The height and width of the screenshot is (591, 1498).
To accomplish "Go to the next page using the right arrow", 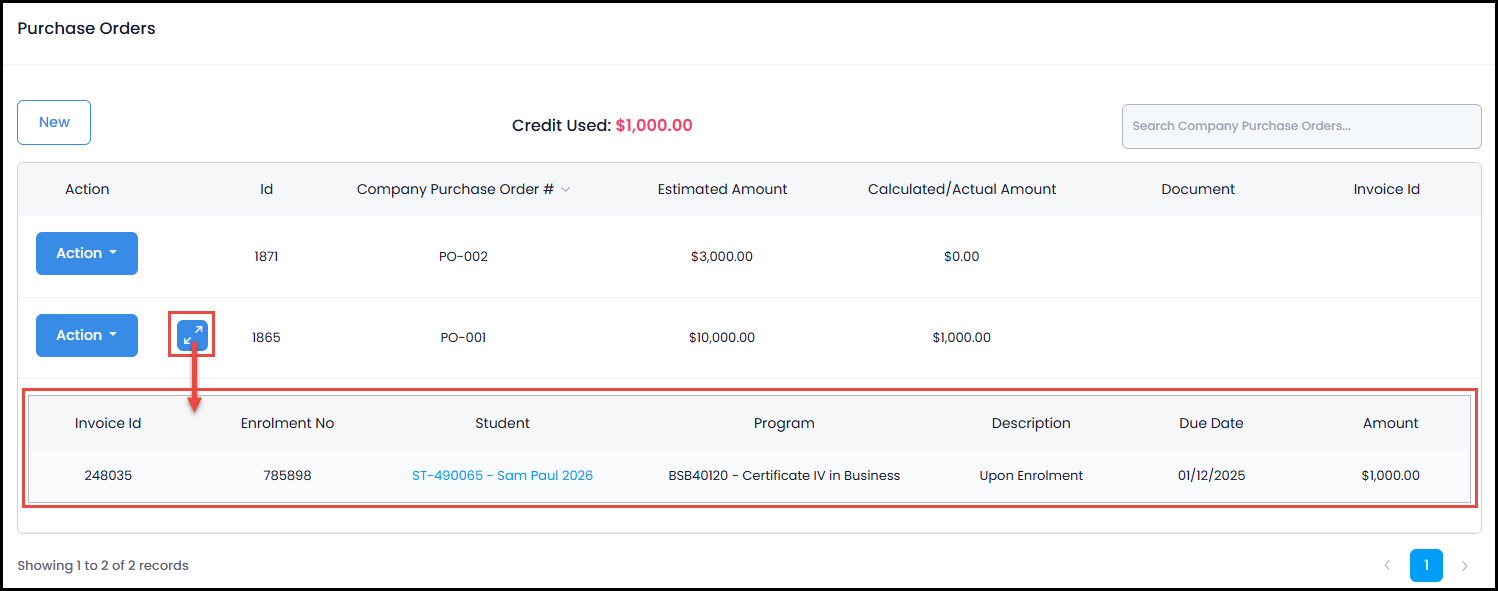I will (1465, 566).
